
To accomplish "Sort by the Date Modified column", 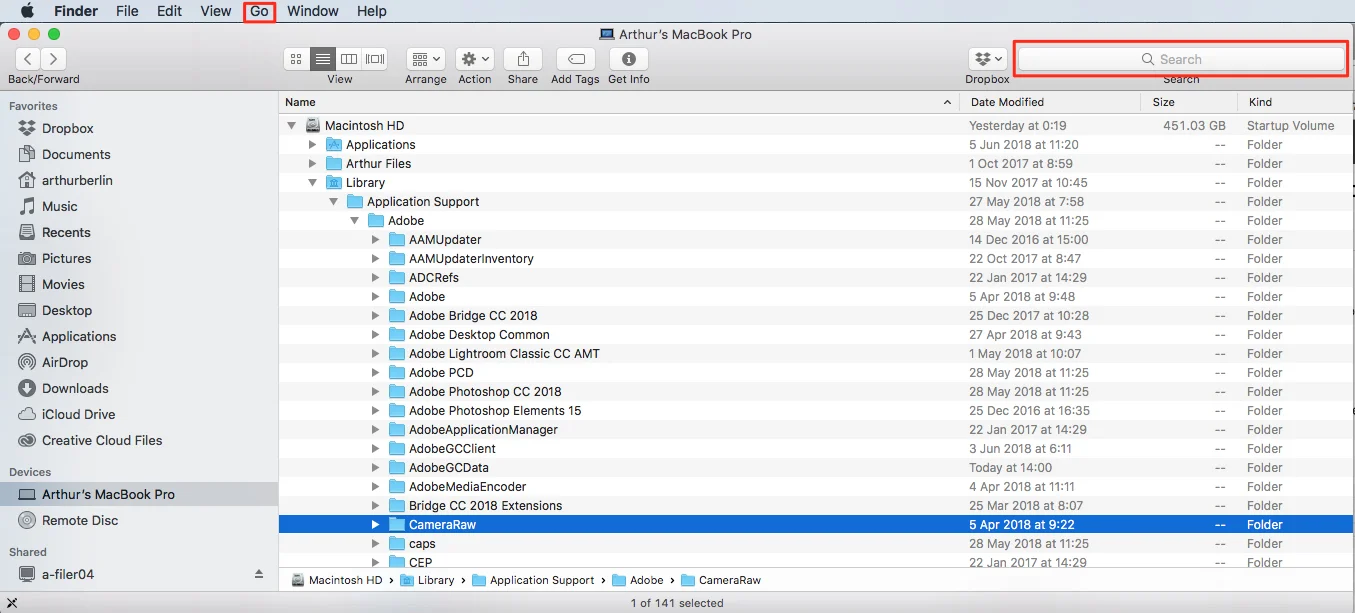I will click(x=1050, y=102).
